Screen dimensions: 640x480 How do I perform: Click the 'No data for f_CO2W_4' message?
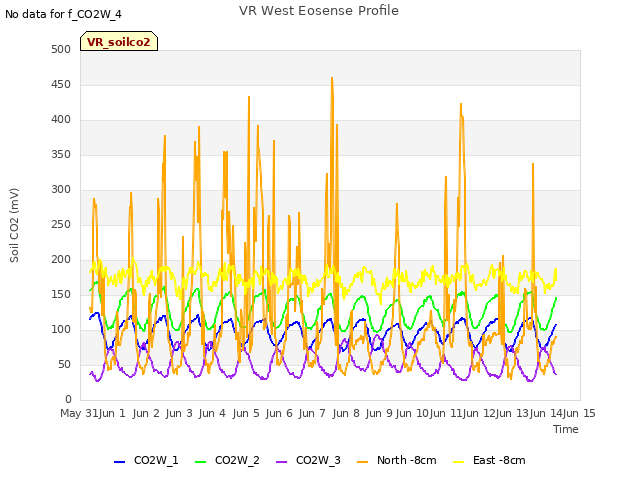pos(63,14)
